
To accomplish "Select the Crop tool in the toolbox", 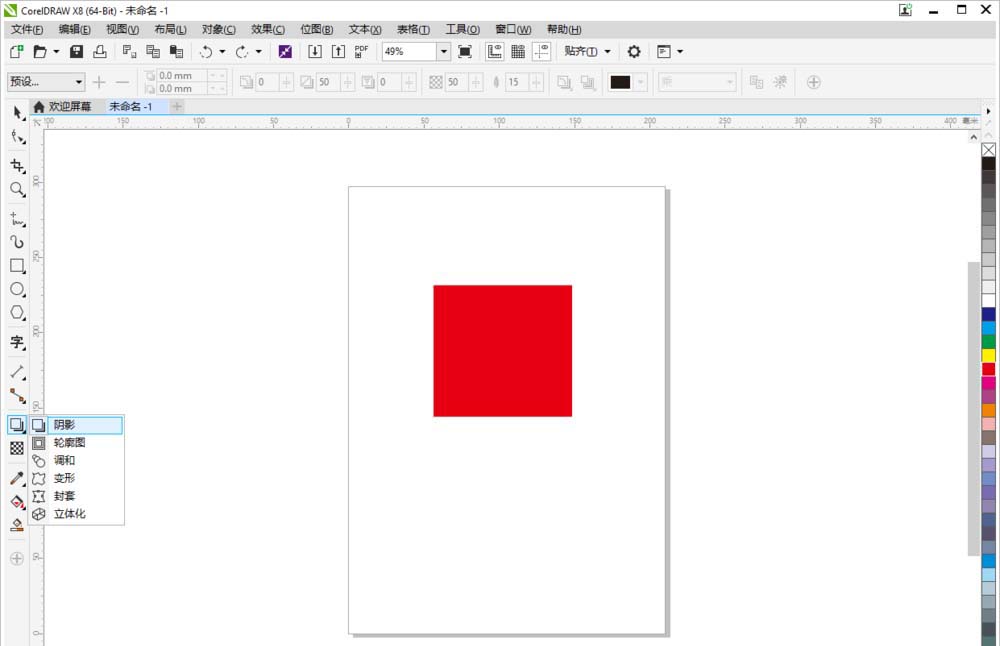I will [17, 165].
